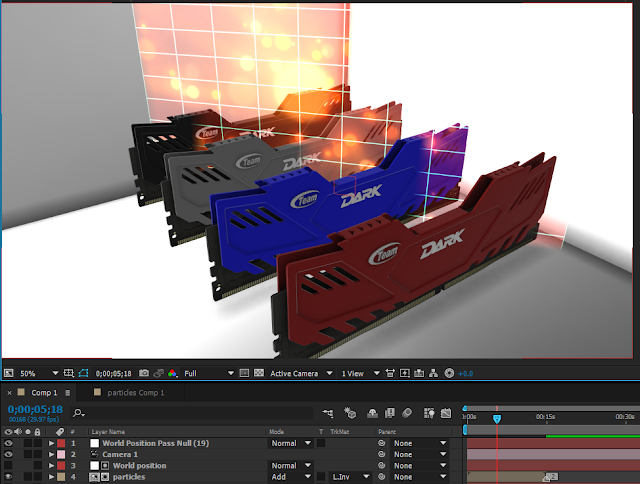This screenshot has width=640, height=484.
Task: Take a snapshot with the camera icon
Action: tap(144, 373)
